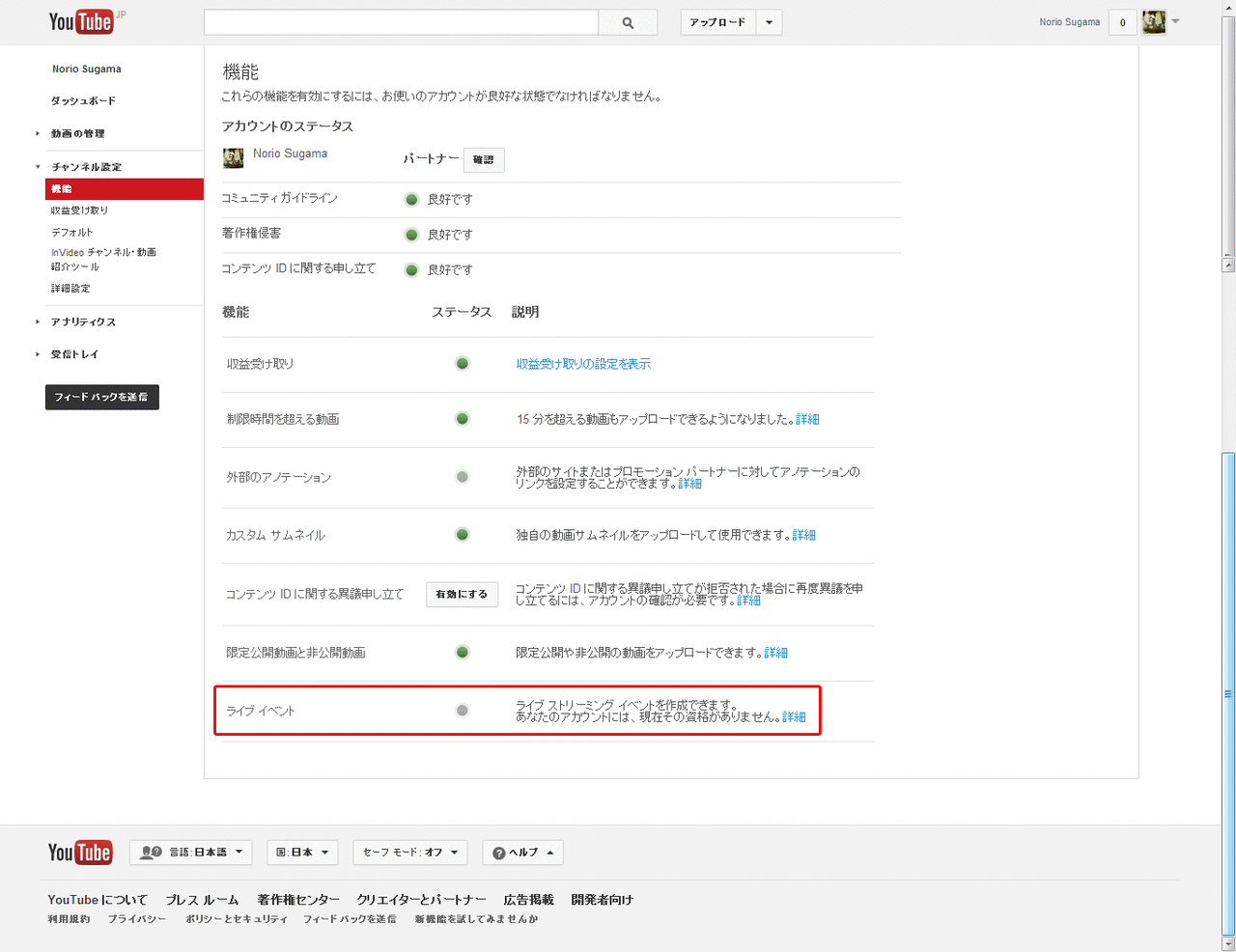Viewport: 1236px width, 952px height.
Task: Click the search magnifier button
Action: tap(628, 22)
